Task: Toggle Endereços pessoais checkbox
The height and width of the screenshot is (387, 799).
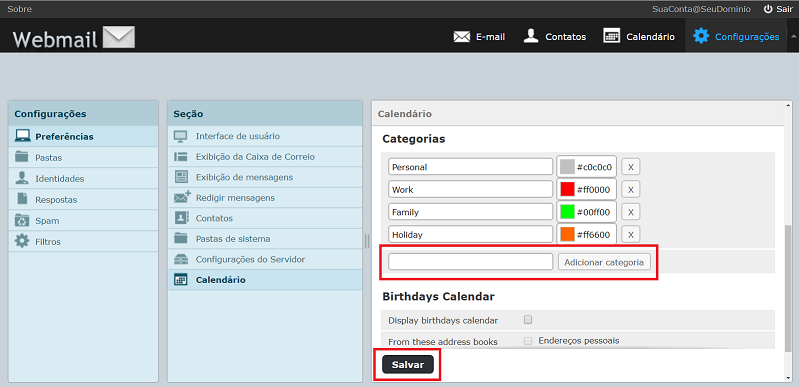Action: click(x=528, y=341)
